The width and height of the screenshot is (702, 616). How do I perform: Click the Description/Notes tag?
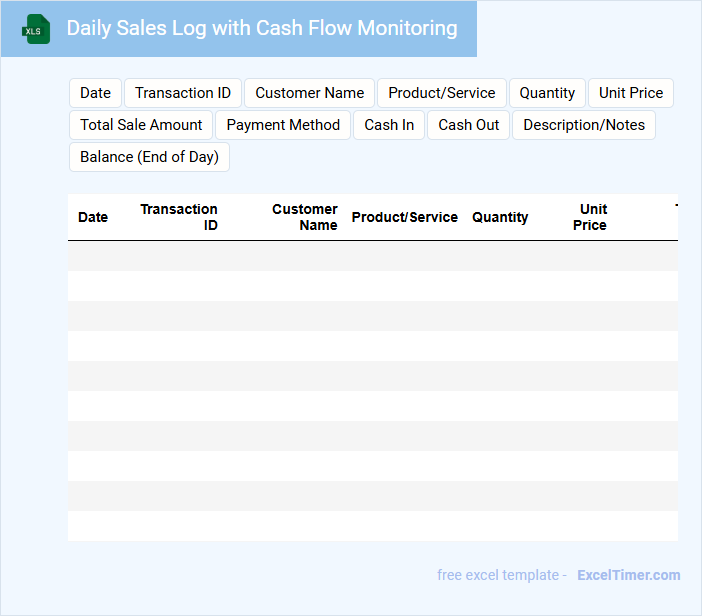(x=584, y=125)
